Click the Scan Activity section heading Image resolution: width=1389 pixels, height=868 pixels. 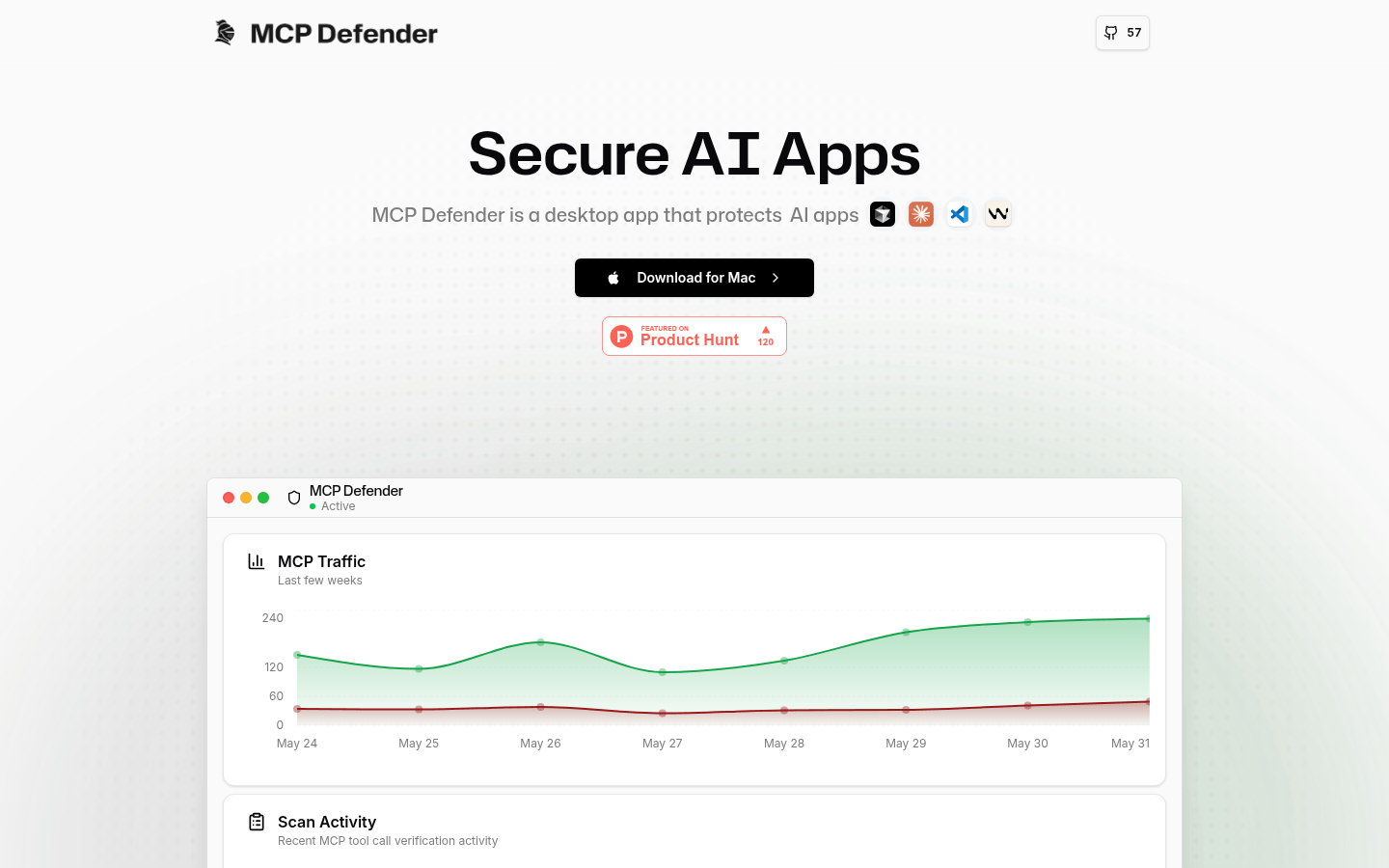[327, 822]
